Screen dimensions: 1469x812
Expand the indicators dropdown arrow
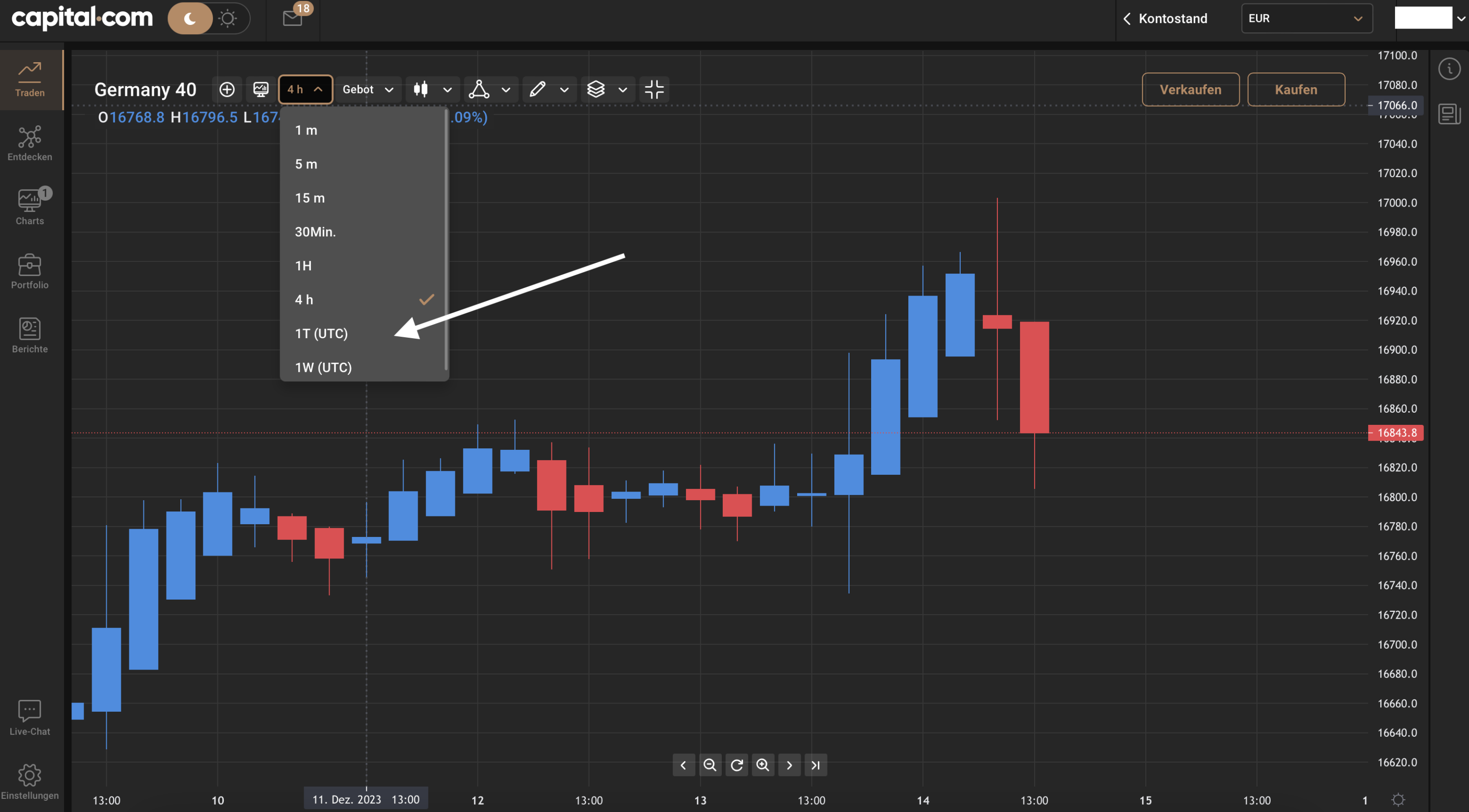click(x=505, y=90)
